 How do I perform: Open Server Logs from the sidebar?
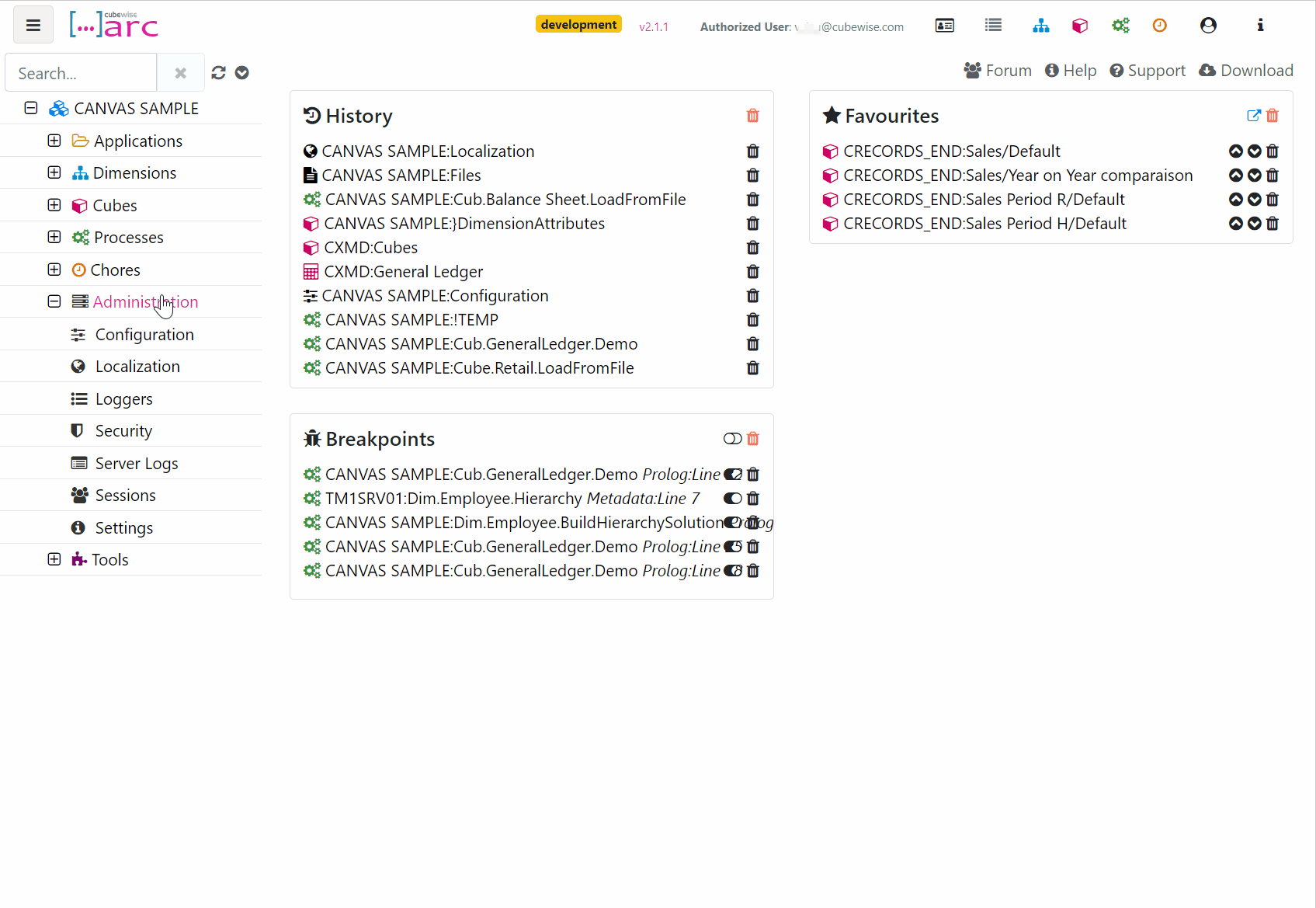136,463
